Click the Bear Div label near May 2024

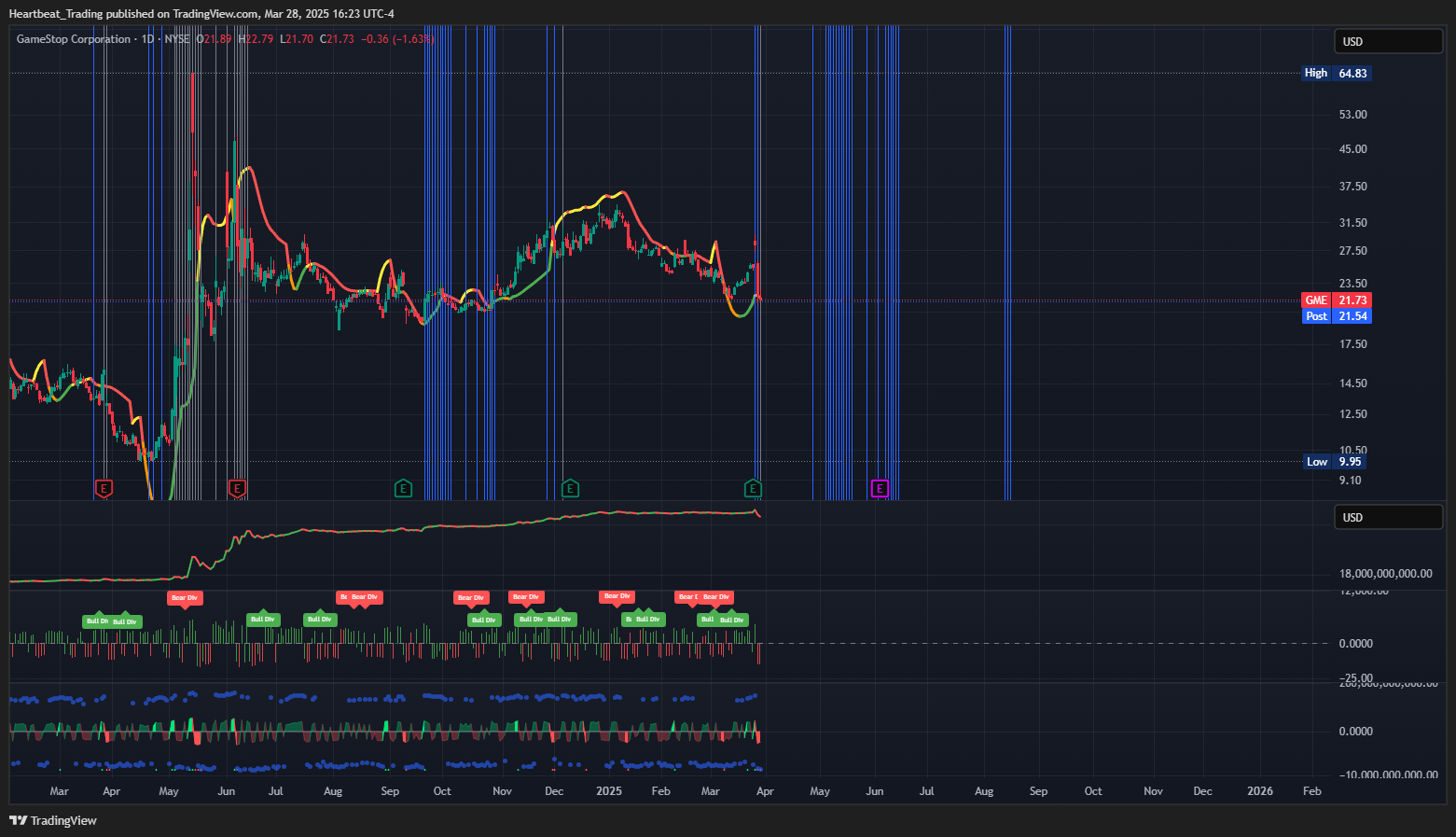(185, 598)
